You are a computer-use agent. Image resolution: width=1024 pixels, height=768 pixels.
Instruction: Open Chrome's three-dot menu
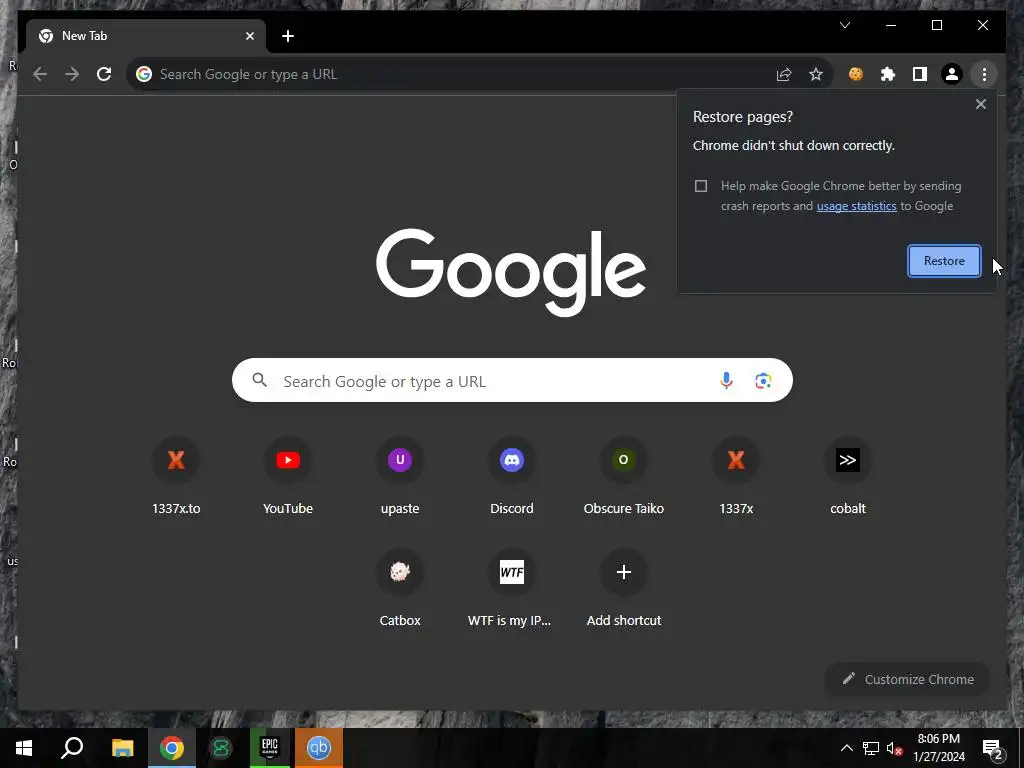(984, 74)
